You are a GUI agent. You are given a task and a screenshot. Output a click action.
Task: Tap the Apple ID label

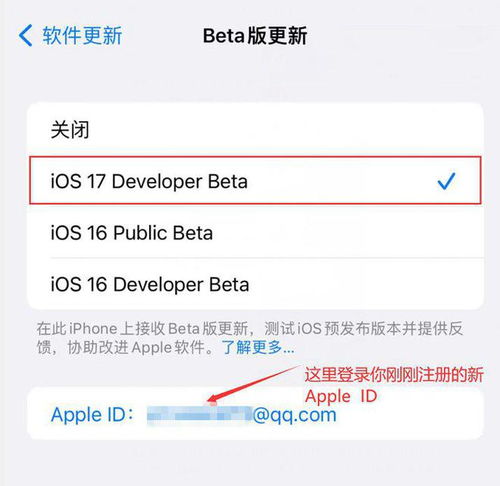coord(92,415)
